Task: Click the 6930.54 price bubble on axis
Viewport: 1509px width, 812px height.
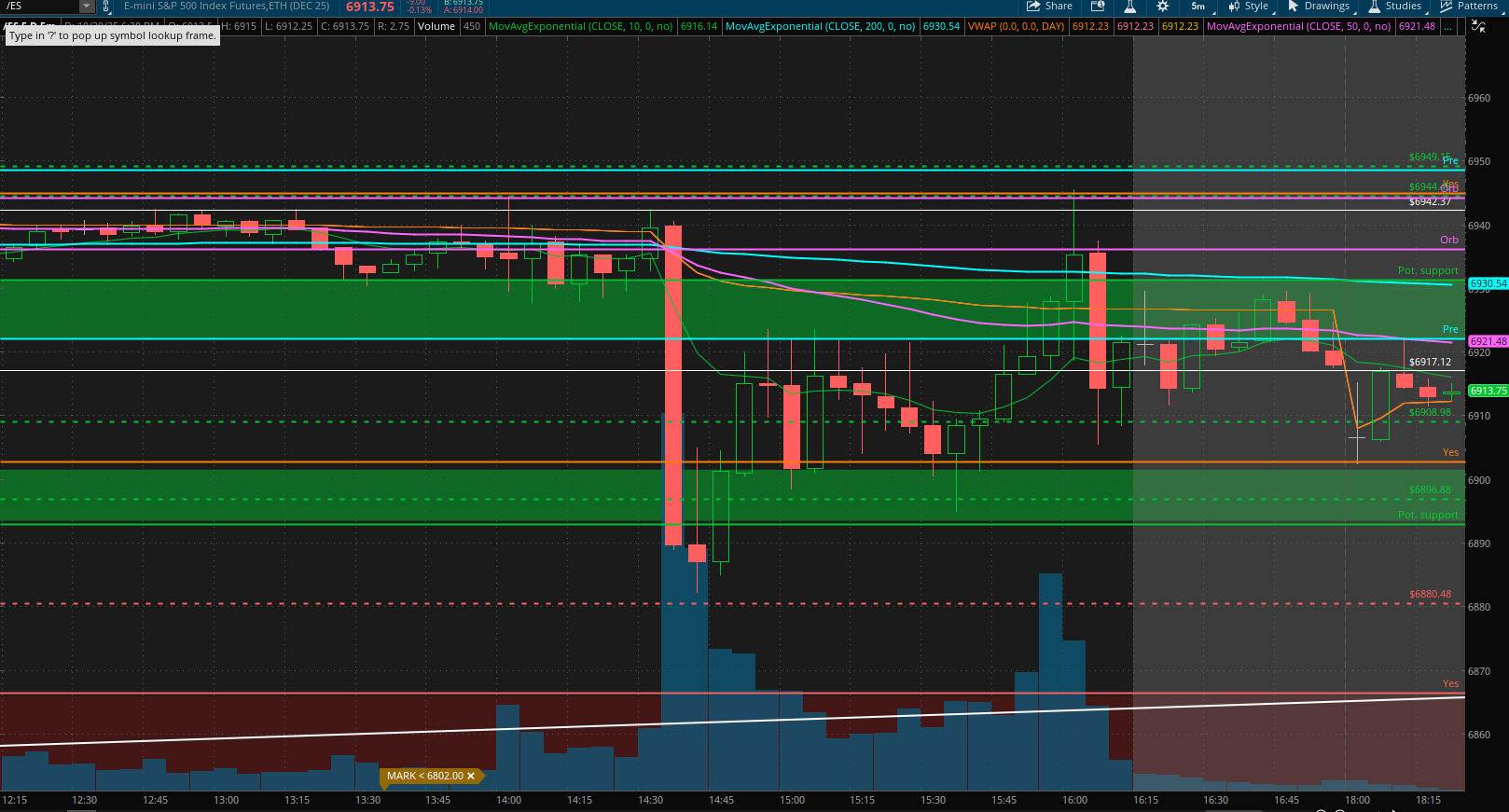Action: coord(1488,283)
